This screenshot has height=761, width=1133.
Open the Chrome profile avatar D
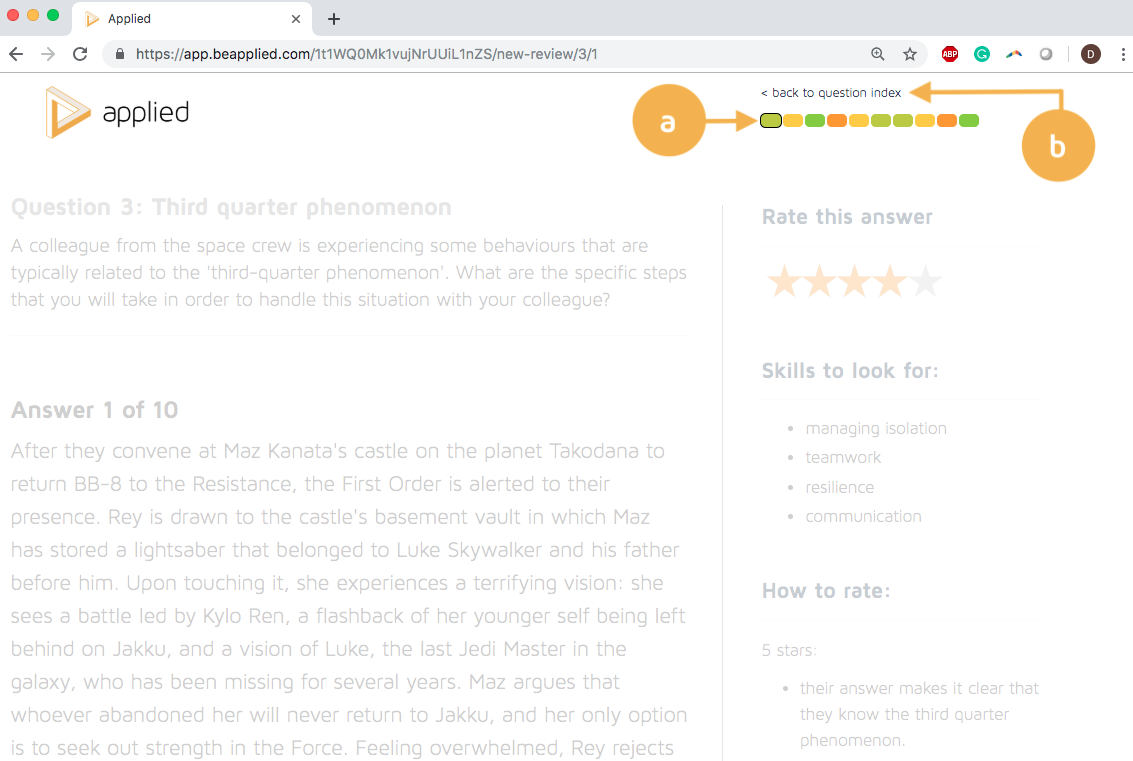pos(1091,54)
